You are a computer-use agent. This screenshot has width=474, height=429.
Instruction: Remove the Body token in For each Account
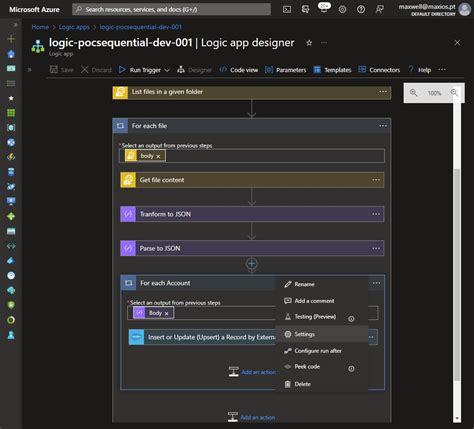166,313
